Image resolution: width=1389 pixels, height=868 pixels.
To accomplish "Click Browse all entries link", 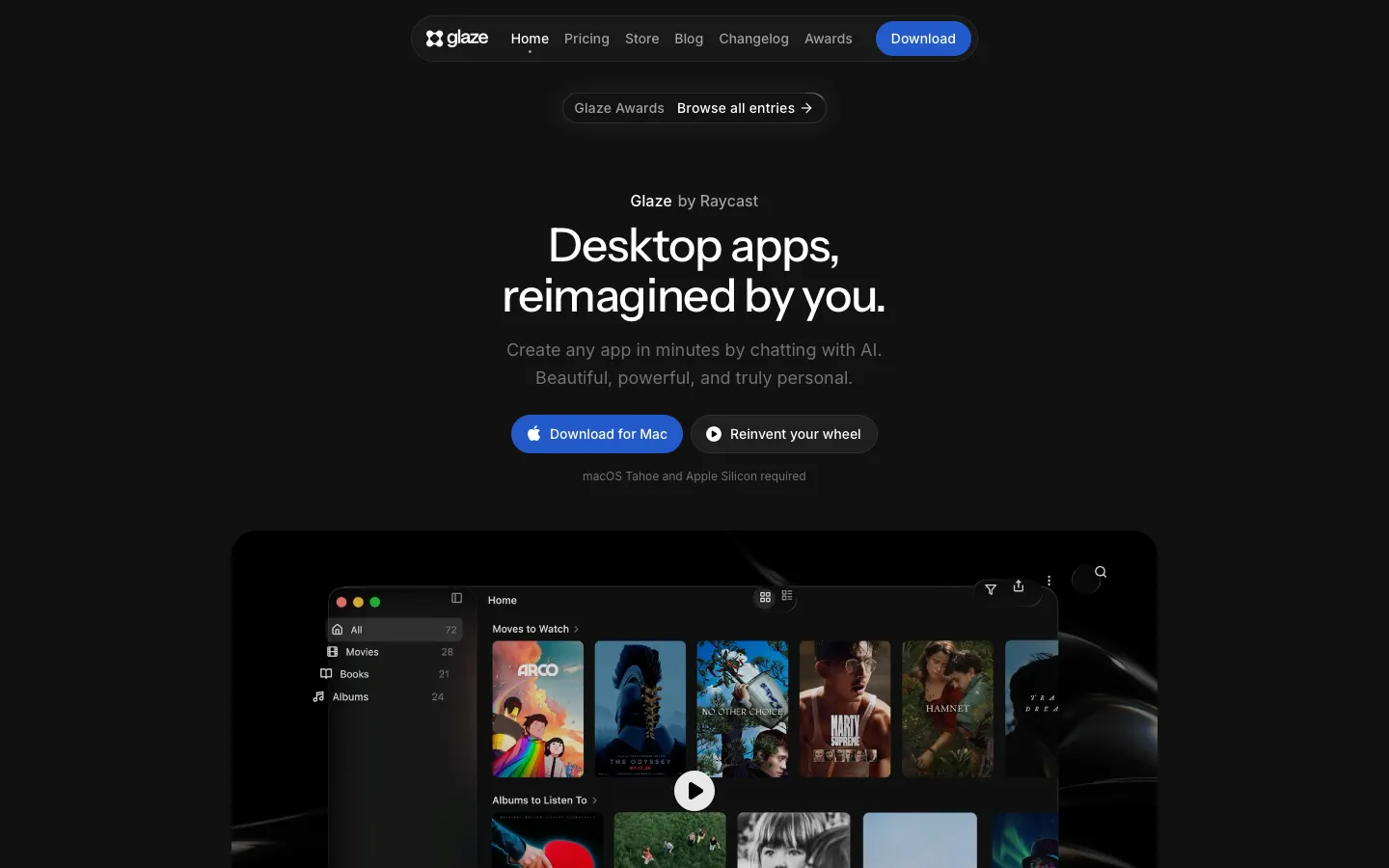I will click(745, 108).
